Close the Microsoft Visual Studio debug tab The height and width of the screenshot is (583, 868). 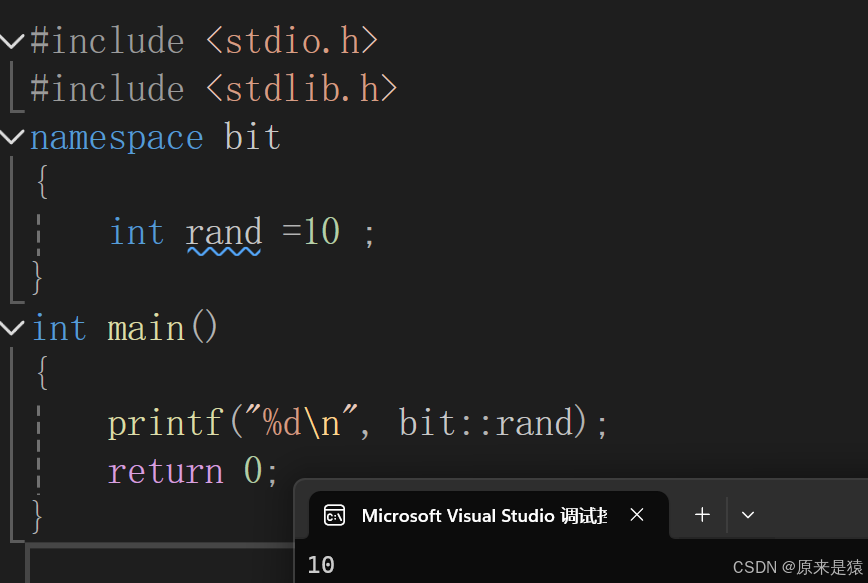[637, 515]
